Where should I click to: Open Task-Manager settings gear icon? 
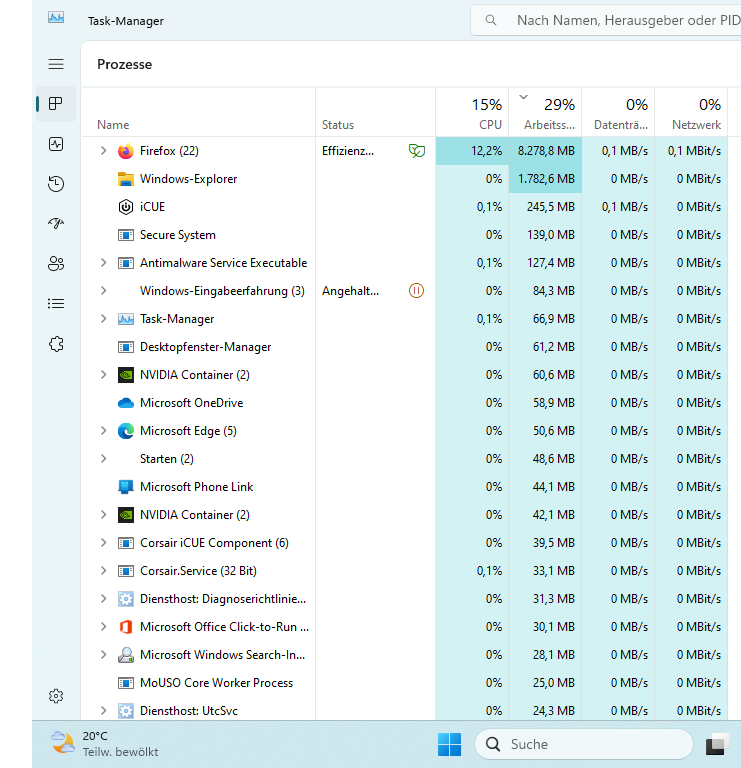(x=56, y=696)
